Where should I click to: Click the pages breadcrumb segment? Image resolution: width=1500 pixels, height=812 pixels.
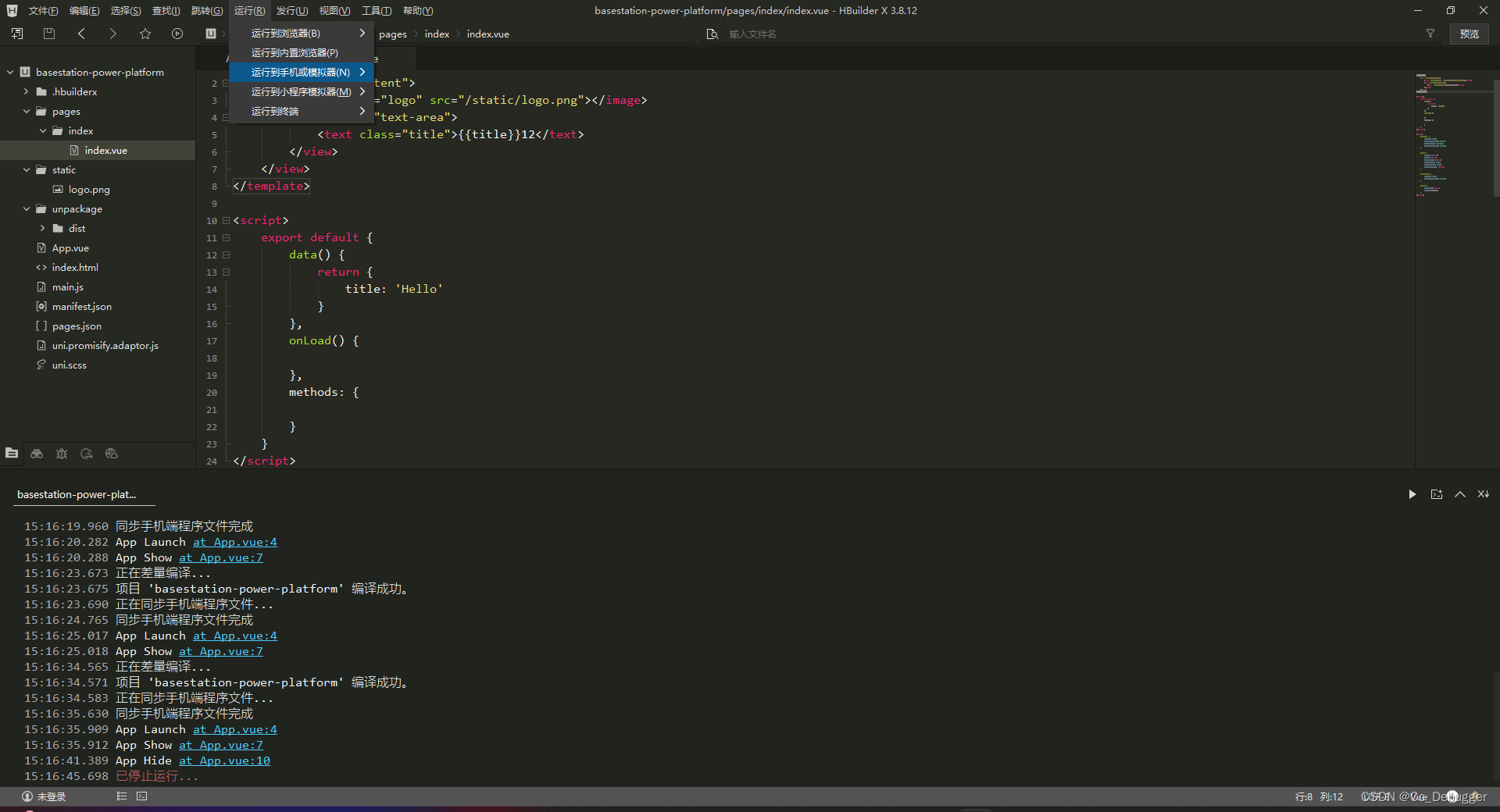(393, 34)
